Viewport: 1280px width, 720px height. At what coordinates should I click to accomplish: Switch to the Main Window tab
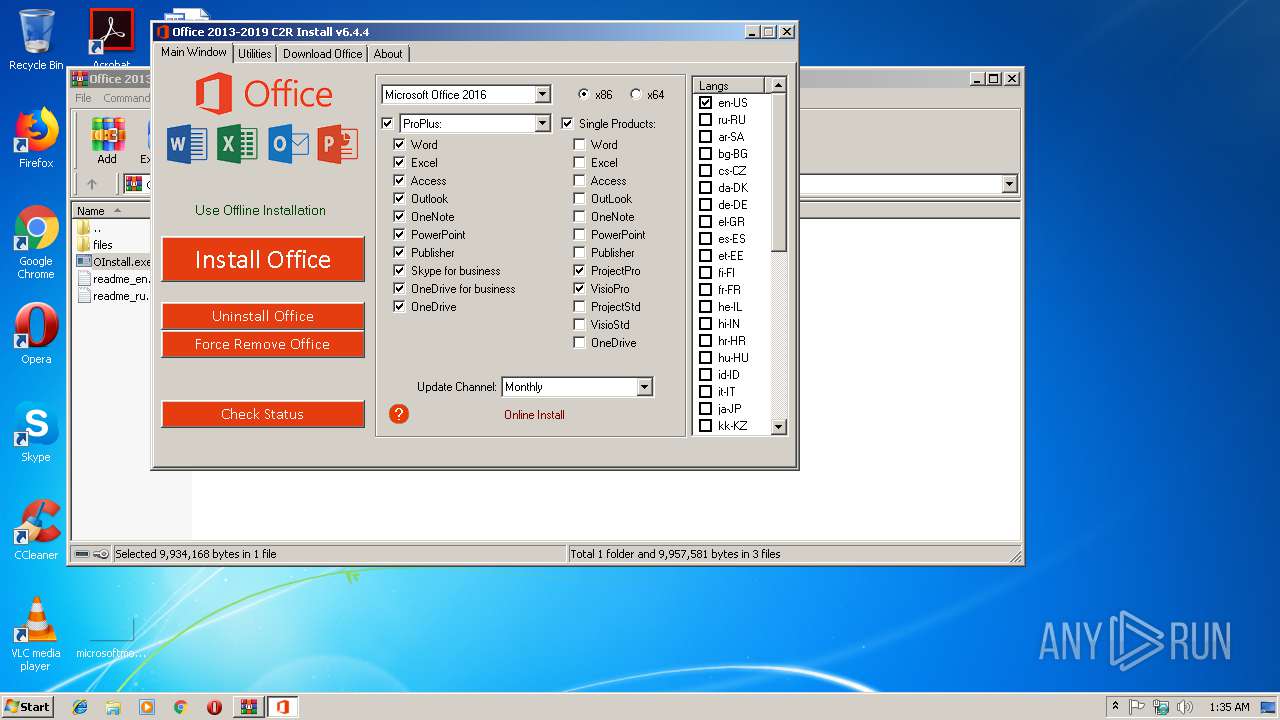pyautogui.click(x=194, y=52)
